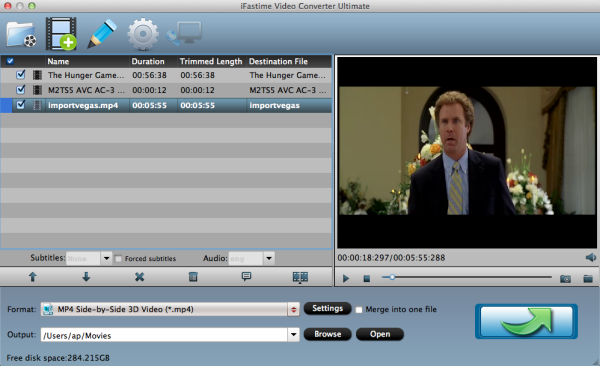Select the M2TS5 AVC AC-3 file name
Screen dimensions: 600x366
[86, 90]
